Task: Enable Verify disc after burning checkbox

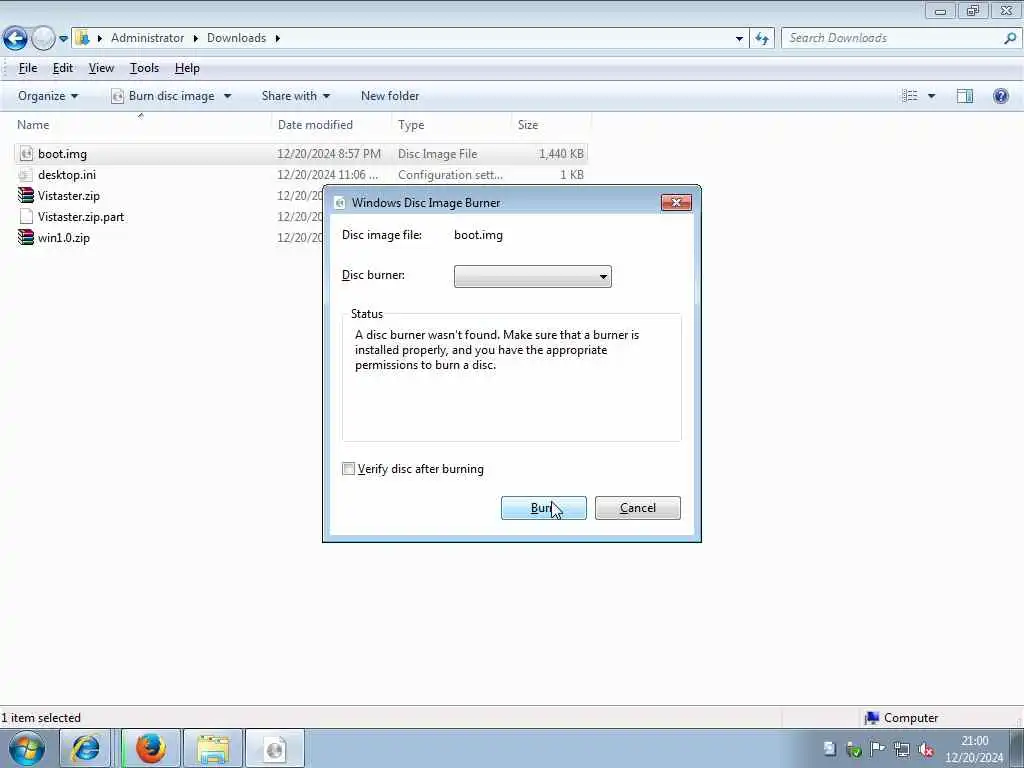Action: (349, 469)
